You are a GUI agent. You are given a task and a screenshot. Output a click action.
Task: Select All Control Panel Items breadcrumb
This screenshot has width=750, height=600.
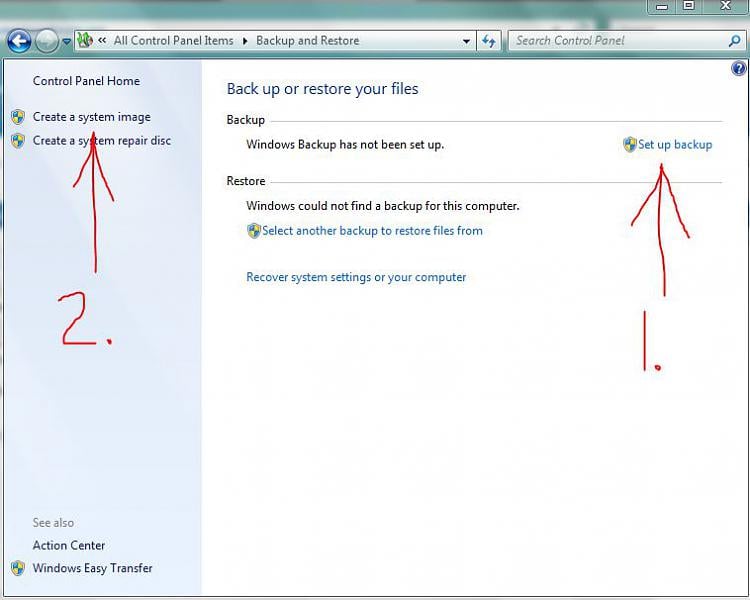click(x=173, y=41)
